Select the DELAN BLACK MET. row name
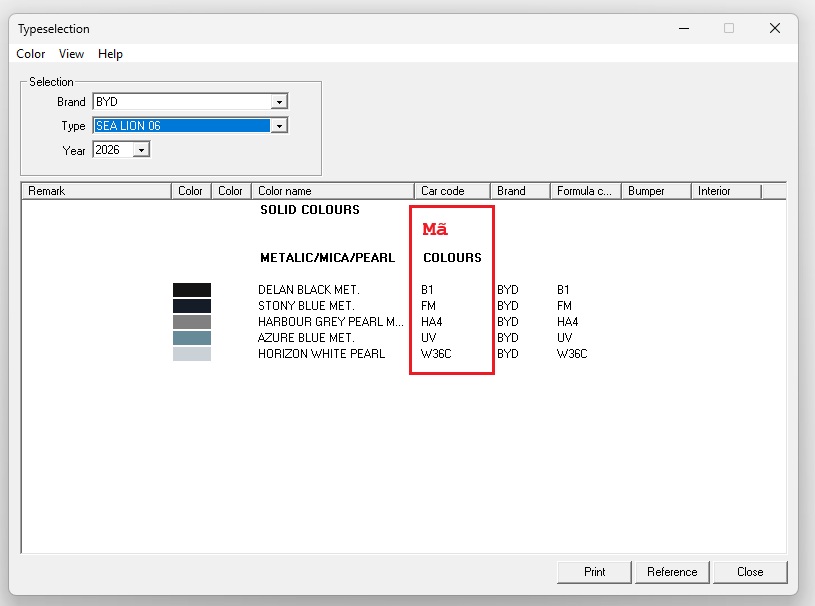The image size is (815, 606). 309,290
